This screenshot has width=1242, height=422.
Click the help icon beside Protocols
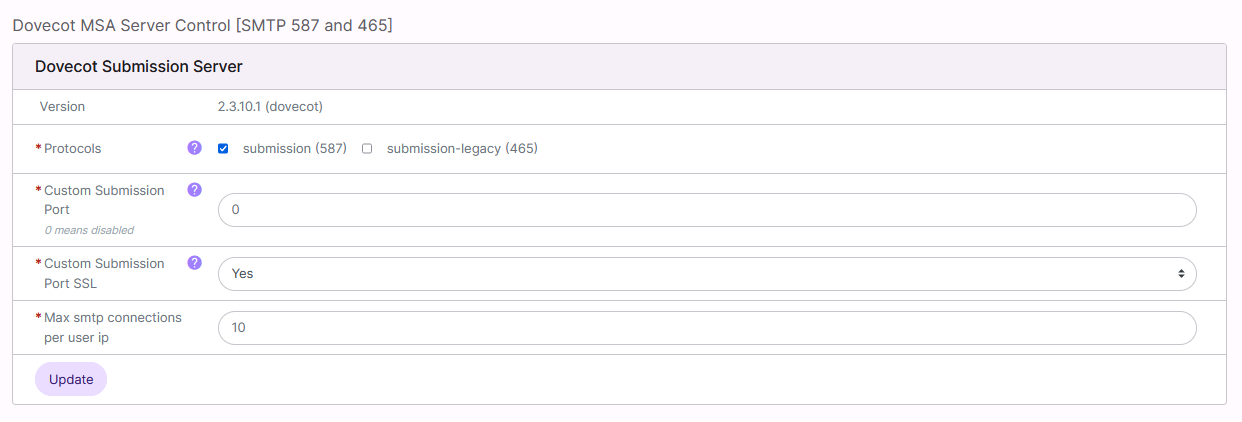(195, 148)
